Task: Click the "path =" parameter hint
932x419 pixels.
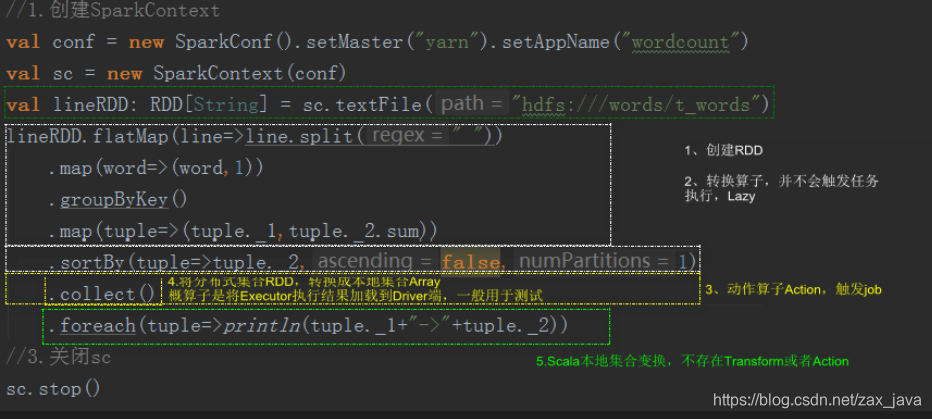Action: click(x=472, y=104)
